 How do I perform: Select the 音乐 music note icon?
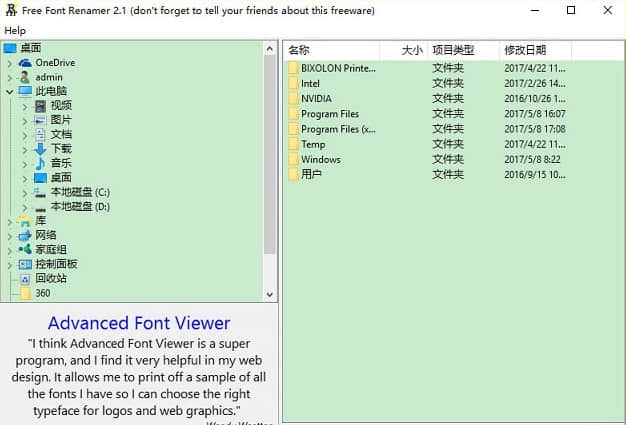tap(40, 163)
